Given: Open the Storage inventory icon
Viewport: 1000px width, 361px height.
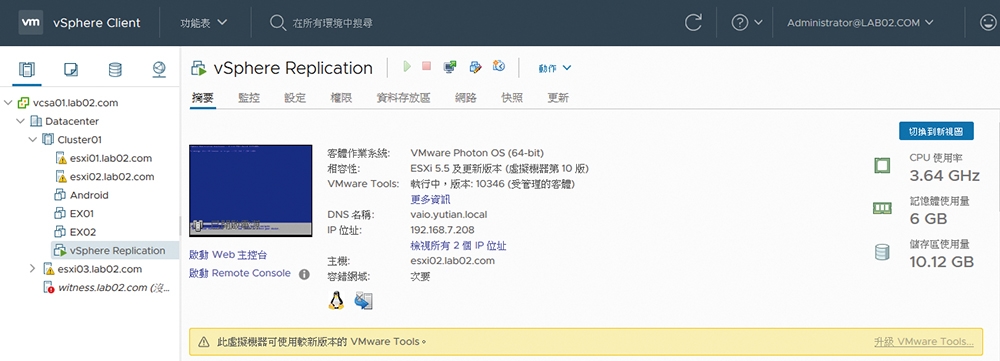Looking at the screenshot, I should [115, 69].
